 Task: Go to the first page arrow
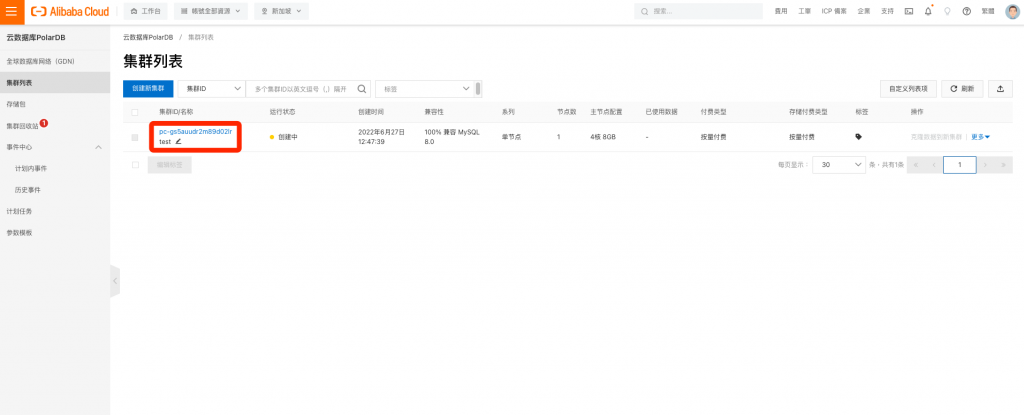[916, 165]
